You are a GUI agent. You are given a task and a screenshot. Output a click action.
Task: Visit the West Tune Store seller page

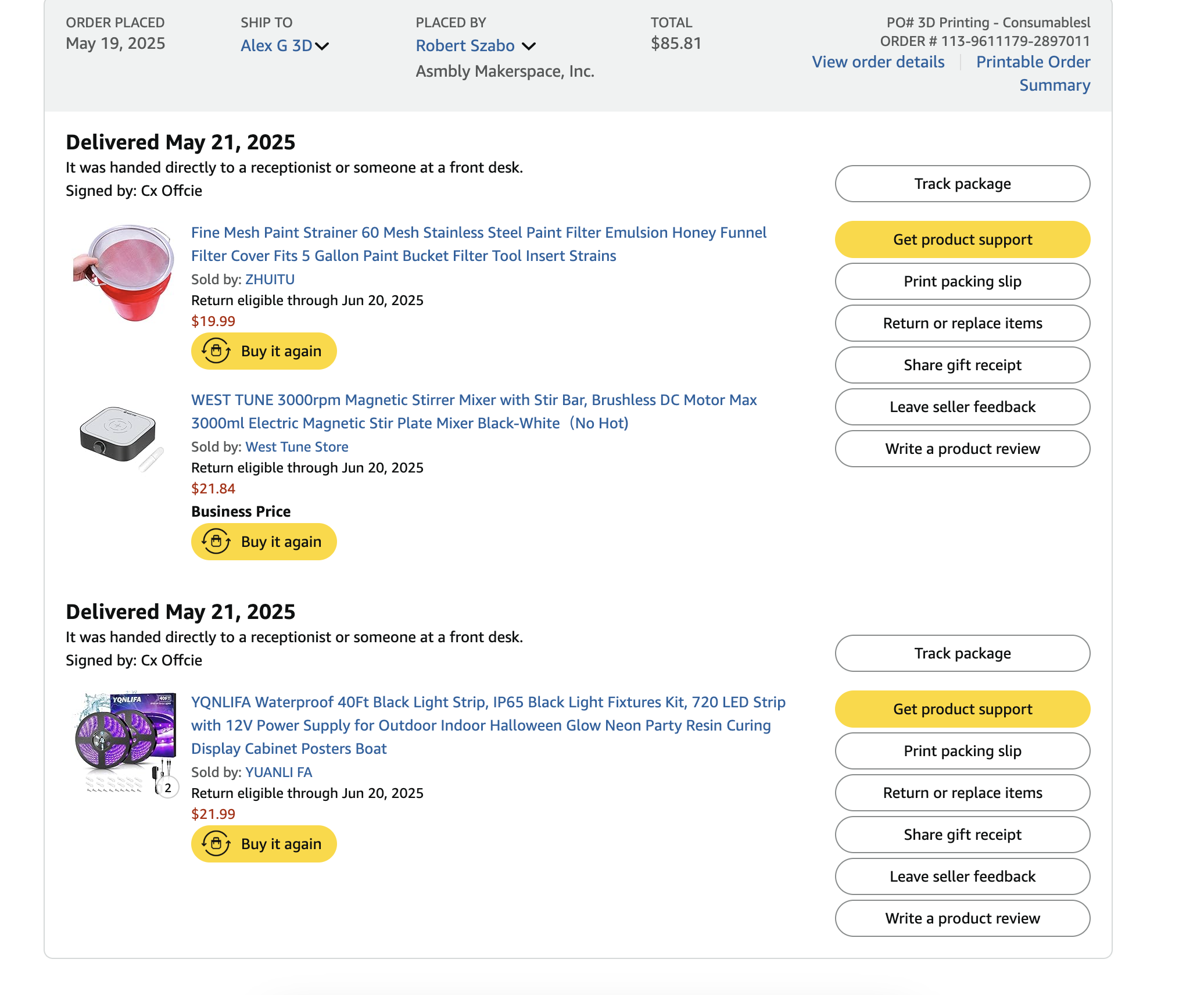point(297,447)
